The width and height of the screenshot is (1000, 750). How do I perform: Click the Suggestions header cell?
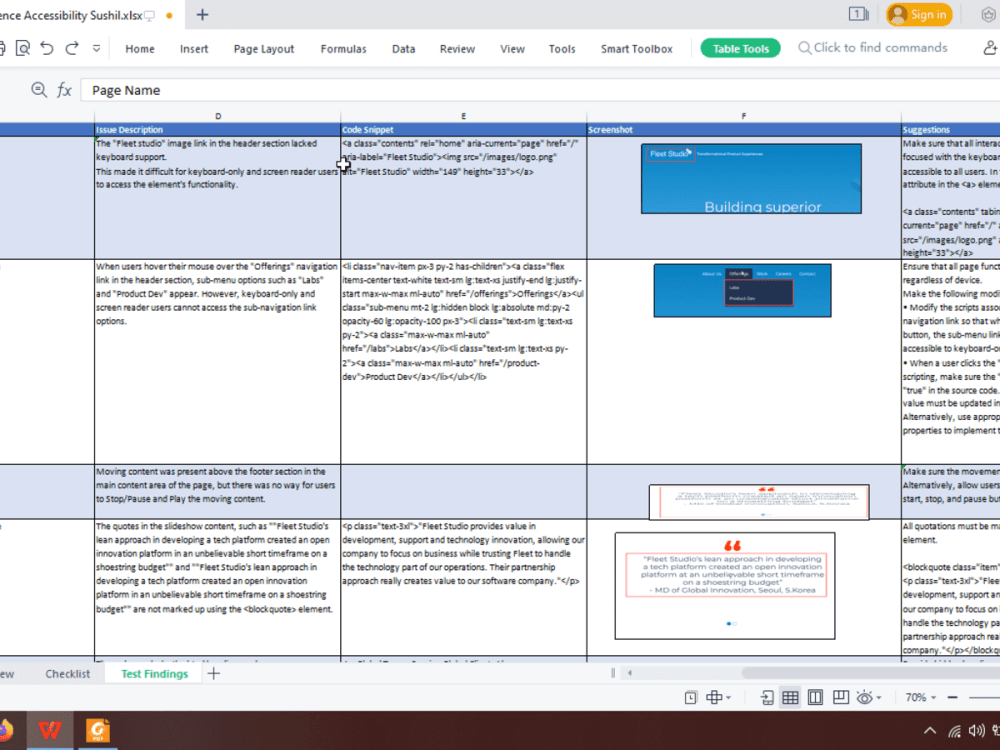tap(950, 129)
